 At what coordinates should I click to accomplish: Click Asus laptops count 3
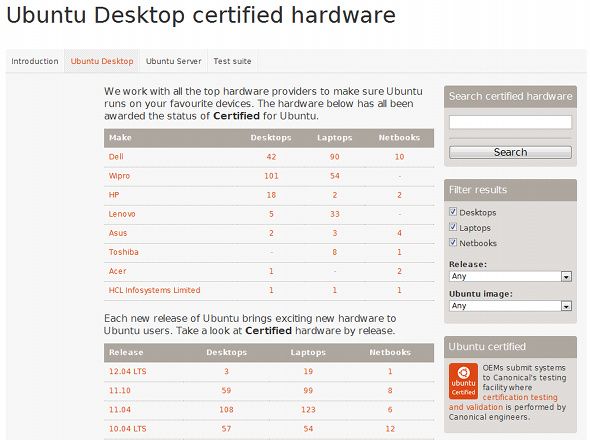(335, 233)
